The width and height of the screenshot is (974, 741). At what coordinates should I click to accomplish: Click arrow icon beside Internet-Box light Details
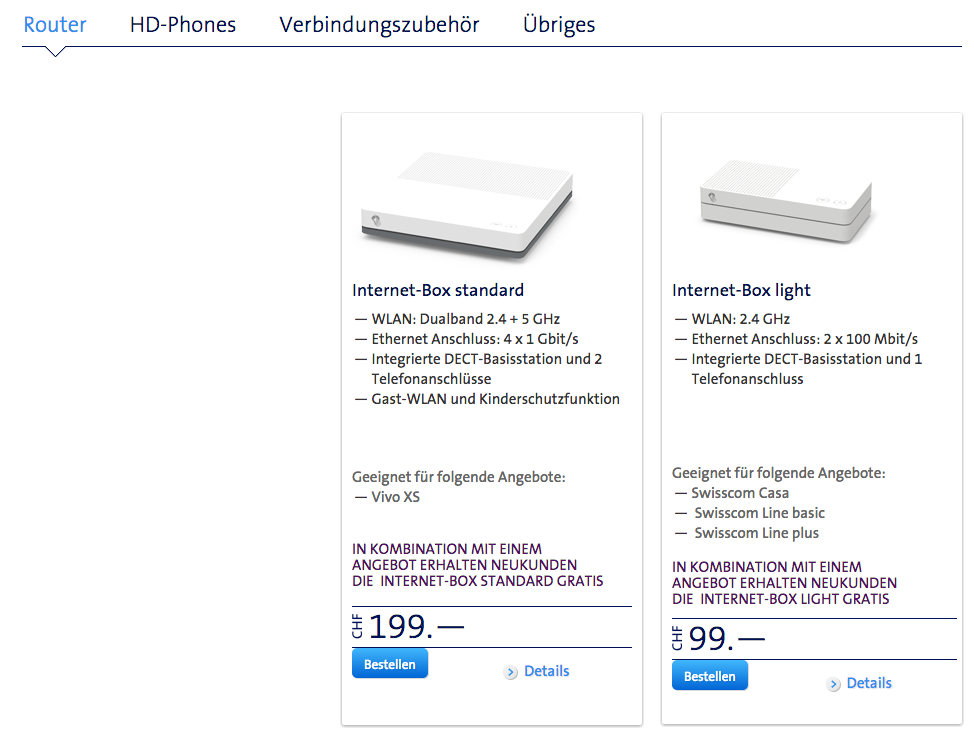click(833, 684)
